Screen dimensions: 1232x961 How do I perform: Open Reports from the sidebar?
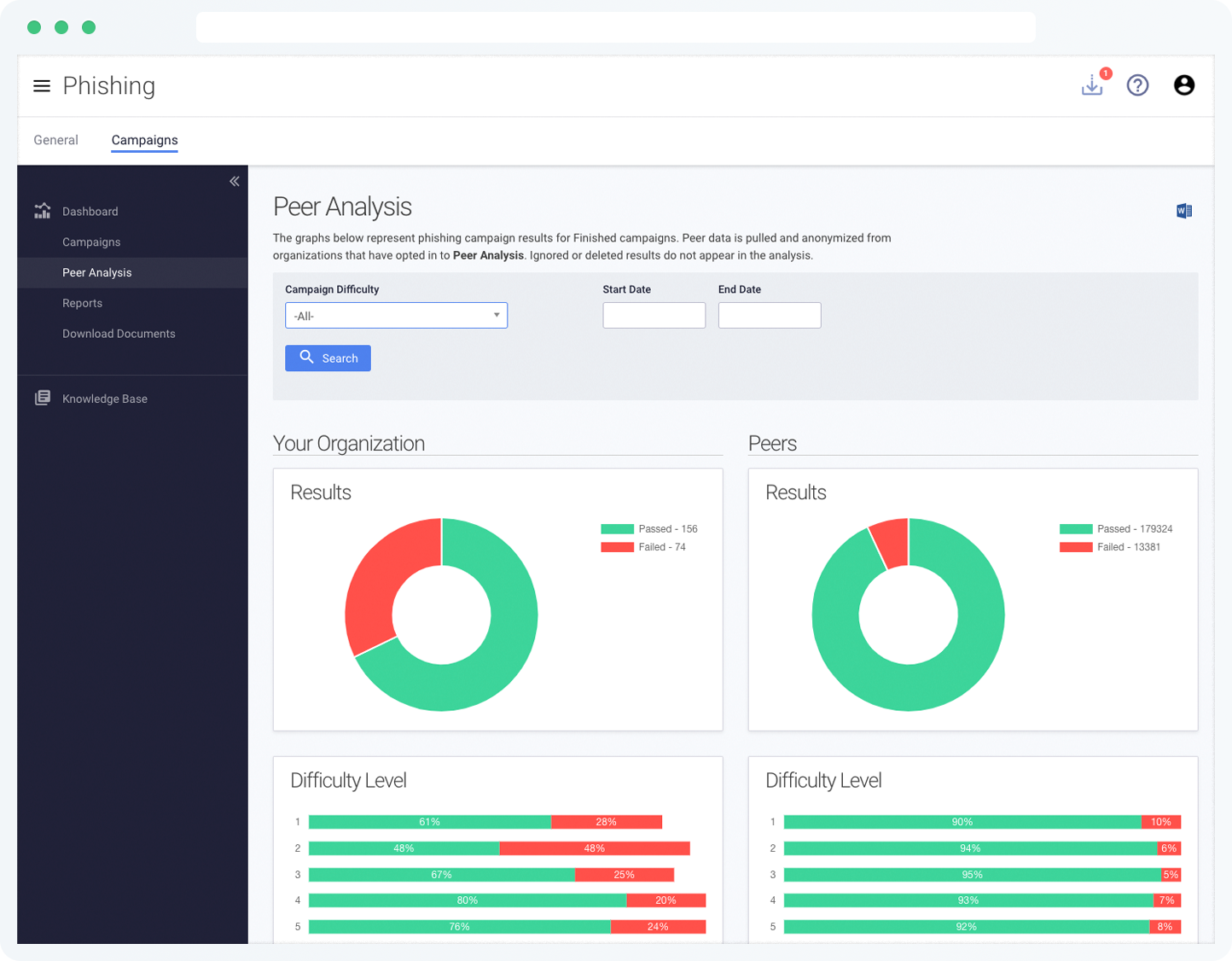tap(83, 303)
